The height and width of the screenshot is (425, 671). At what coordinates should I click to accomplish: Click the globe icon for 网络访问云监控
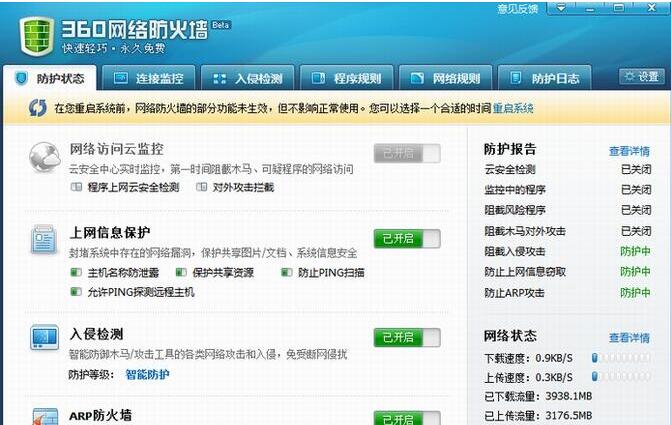(x=45, y=158)
